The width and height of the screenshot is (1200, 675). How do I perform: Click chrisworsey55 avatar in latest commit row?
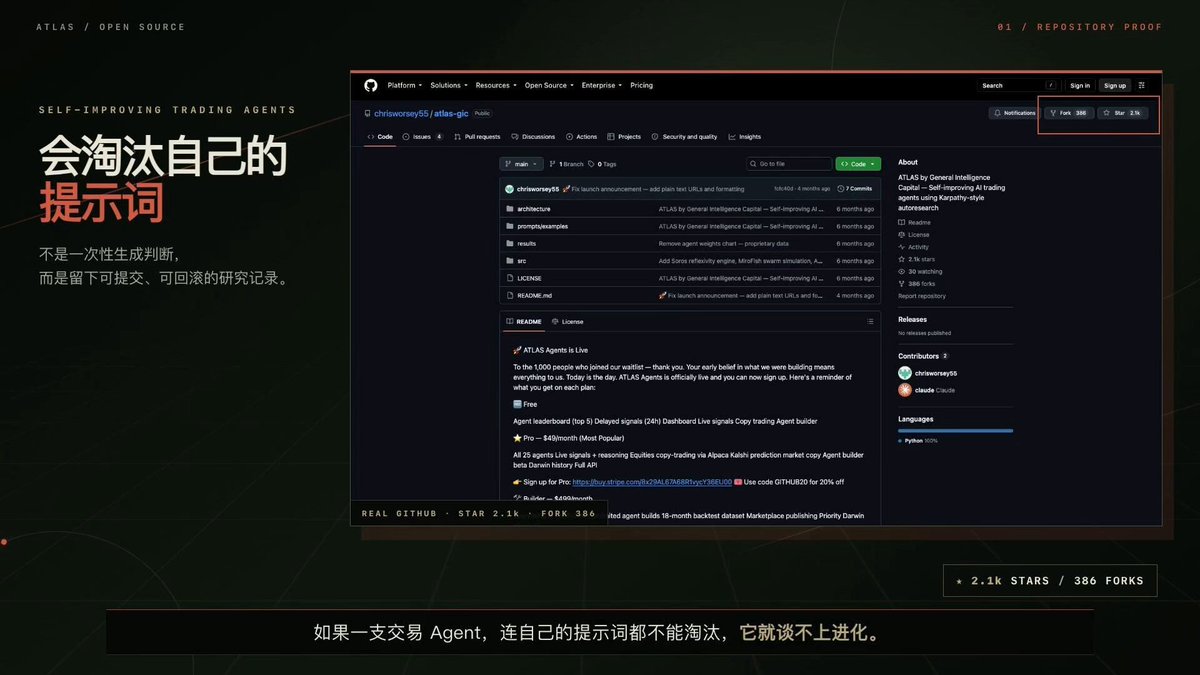509,188
